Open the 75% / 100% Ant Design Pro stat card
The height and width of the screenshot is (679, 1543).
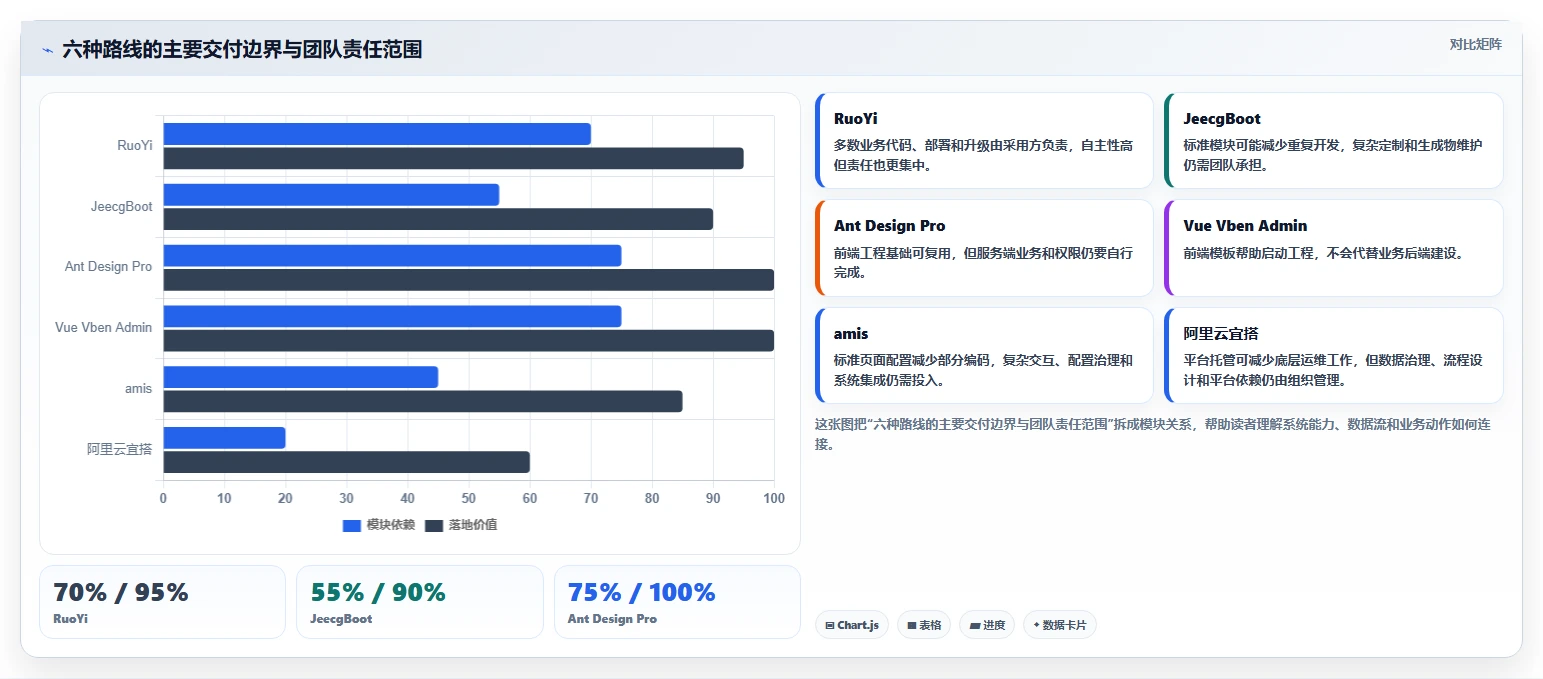[x=677, y=602]
